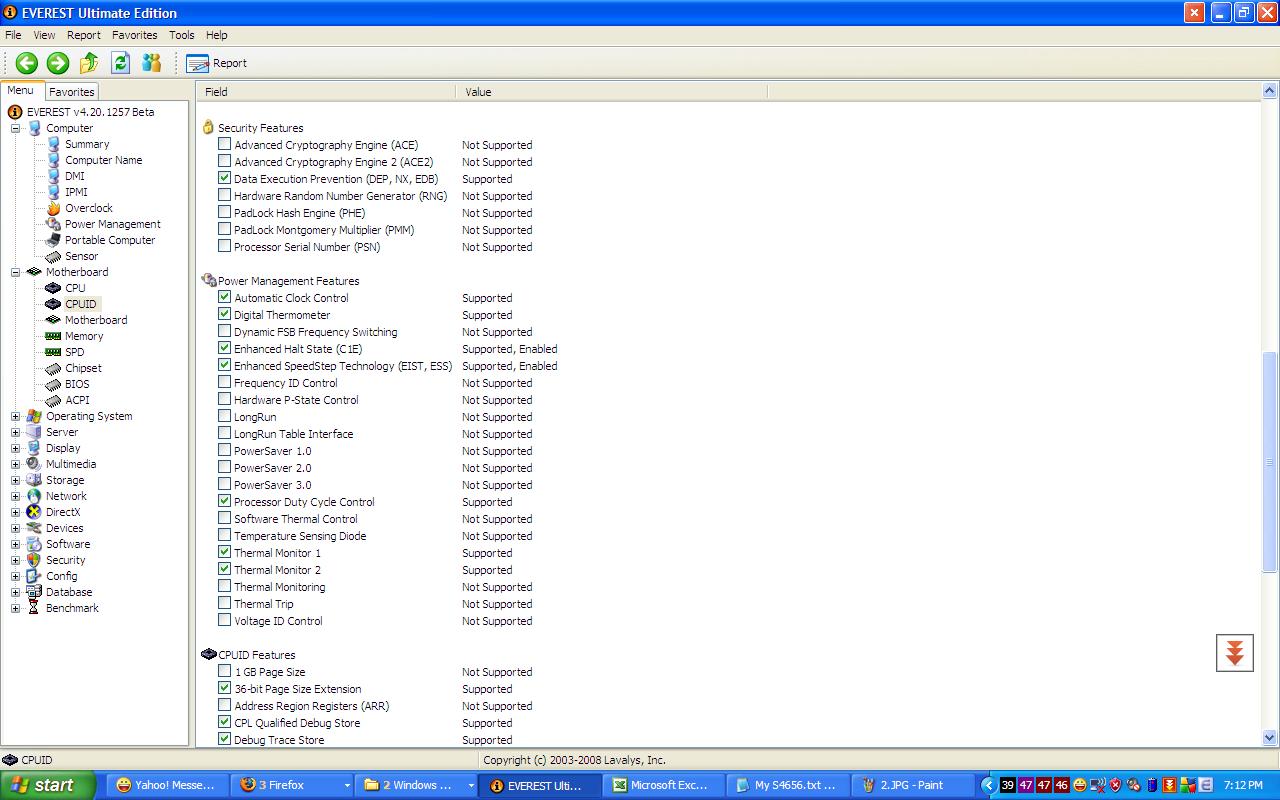This screenshot has width=1280, height=800.
Task: Click the Windows start button
Action: pos(48,785)
